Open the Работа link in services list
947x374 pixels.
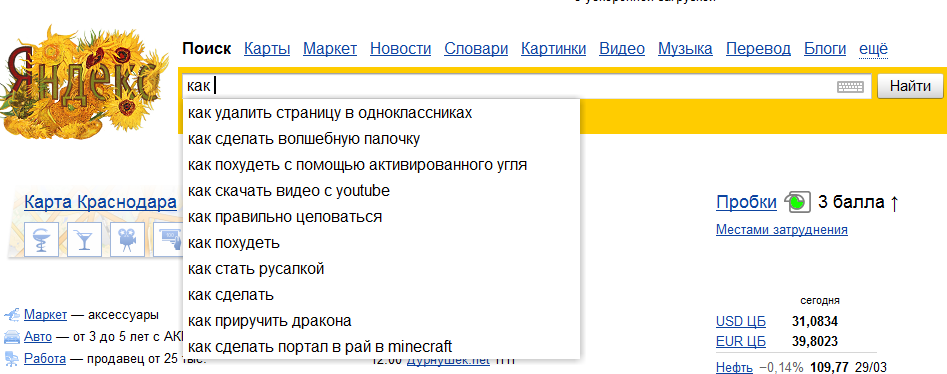pyautogui.click(x=45, y=359)
